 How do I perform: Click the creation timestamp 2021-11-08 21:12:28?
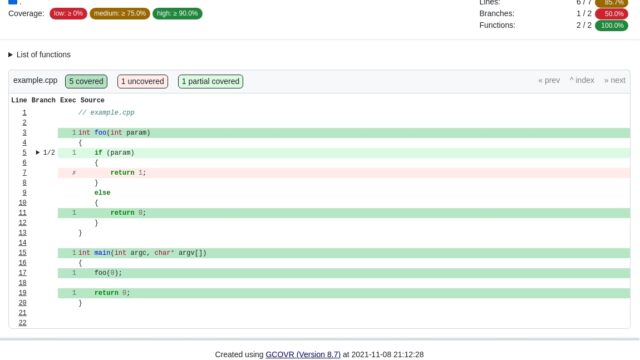387,354
